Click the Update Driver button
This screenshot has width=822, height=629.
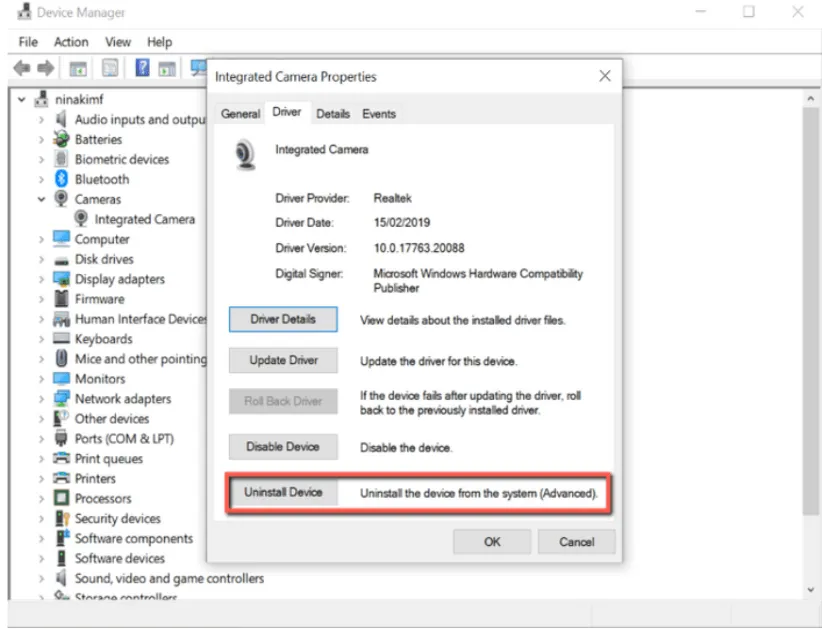click(283, 360)
